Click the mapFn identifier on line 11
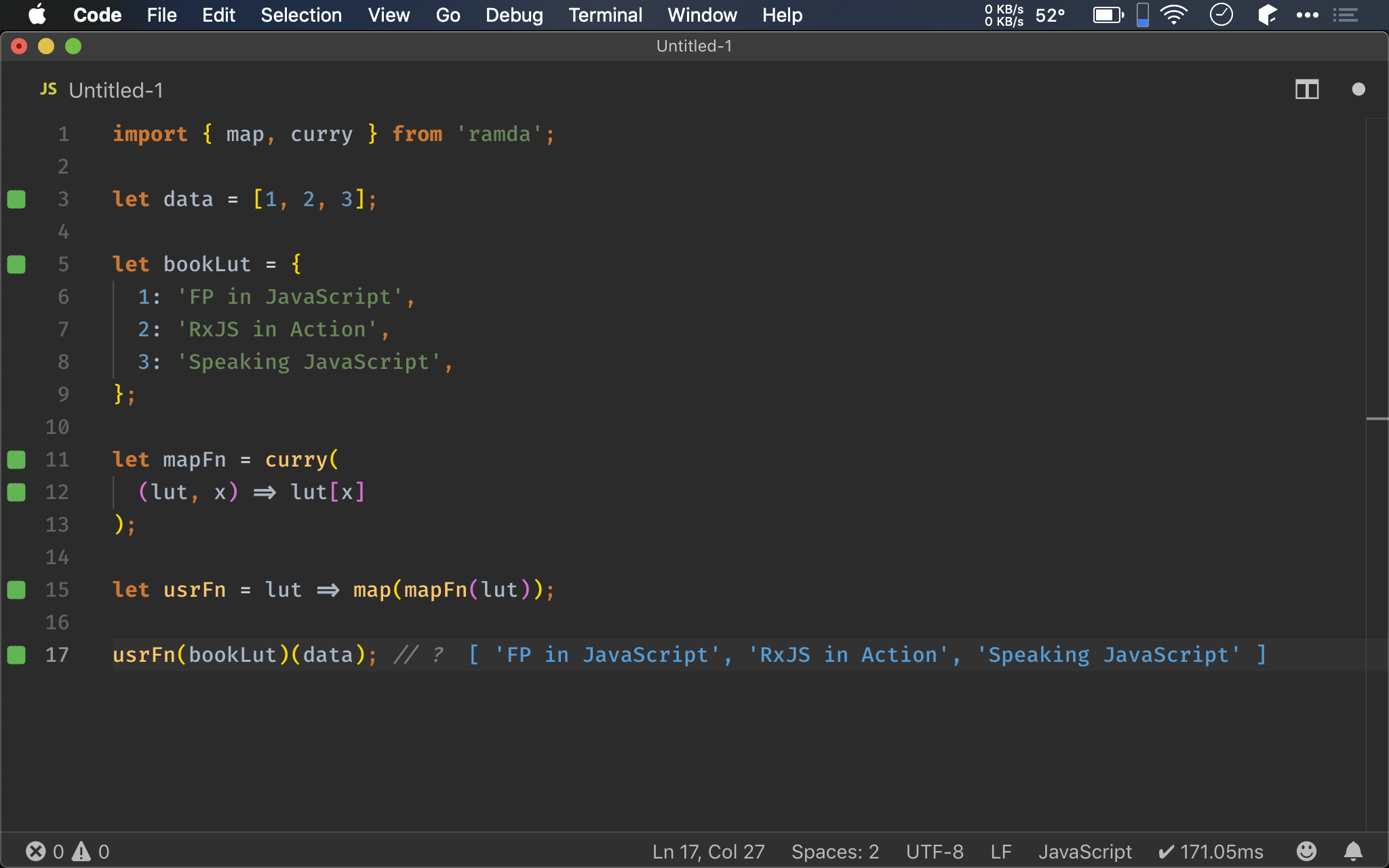Image resolution: width=1389 pixels, height=868 pixels. pos(195,460)
